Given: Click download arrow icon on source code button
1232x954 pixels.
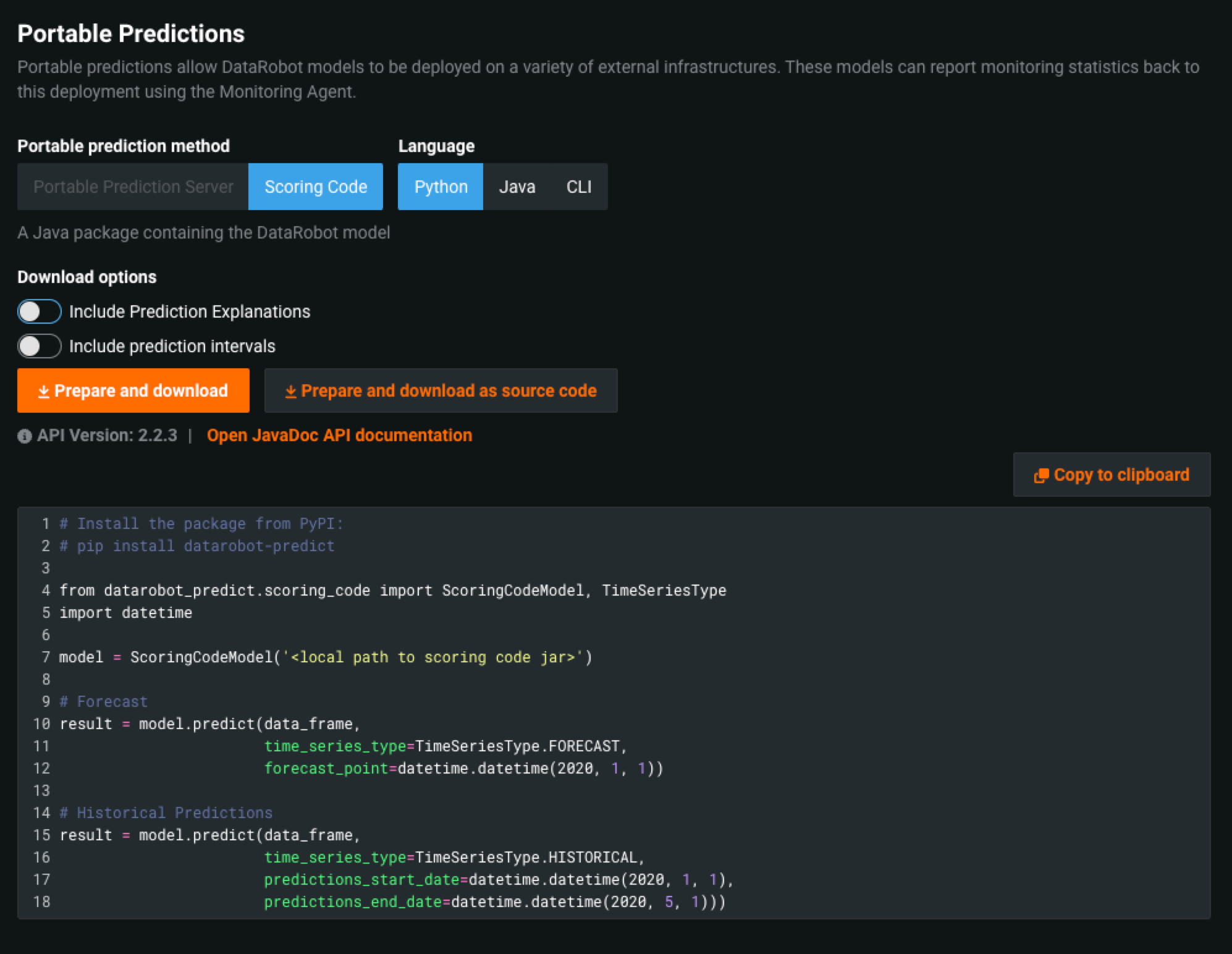Looking at the screenshot, I should (x=290, y=392).
